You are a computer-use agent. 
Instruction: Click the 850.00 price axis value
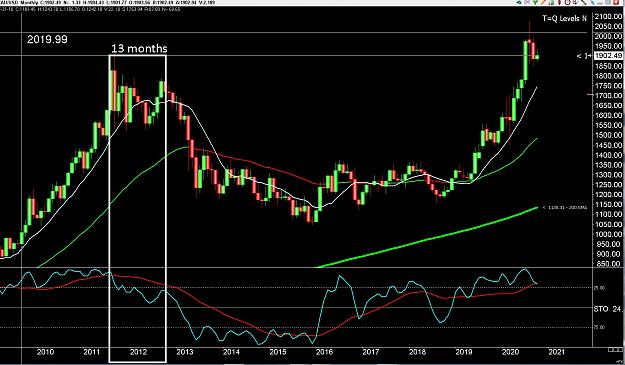[x=608, y=264]
